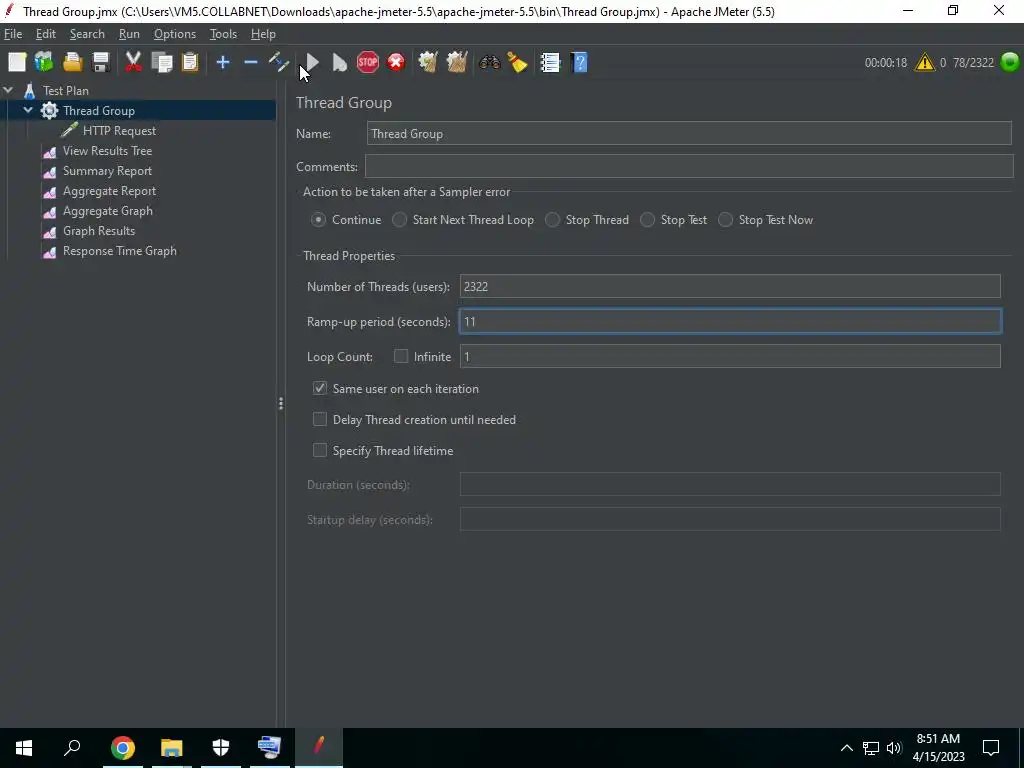Open the Function Helper dialog icon

click(550, 62)
